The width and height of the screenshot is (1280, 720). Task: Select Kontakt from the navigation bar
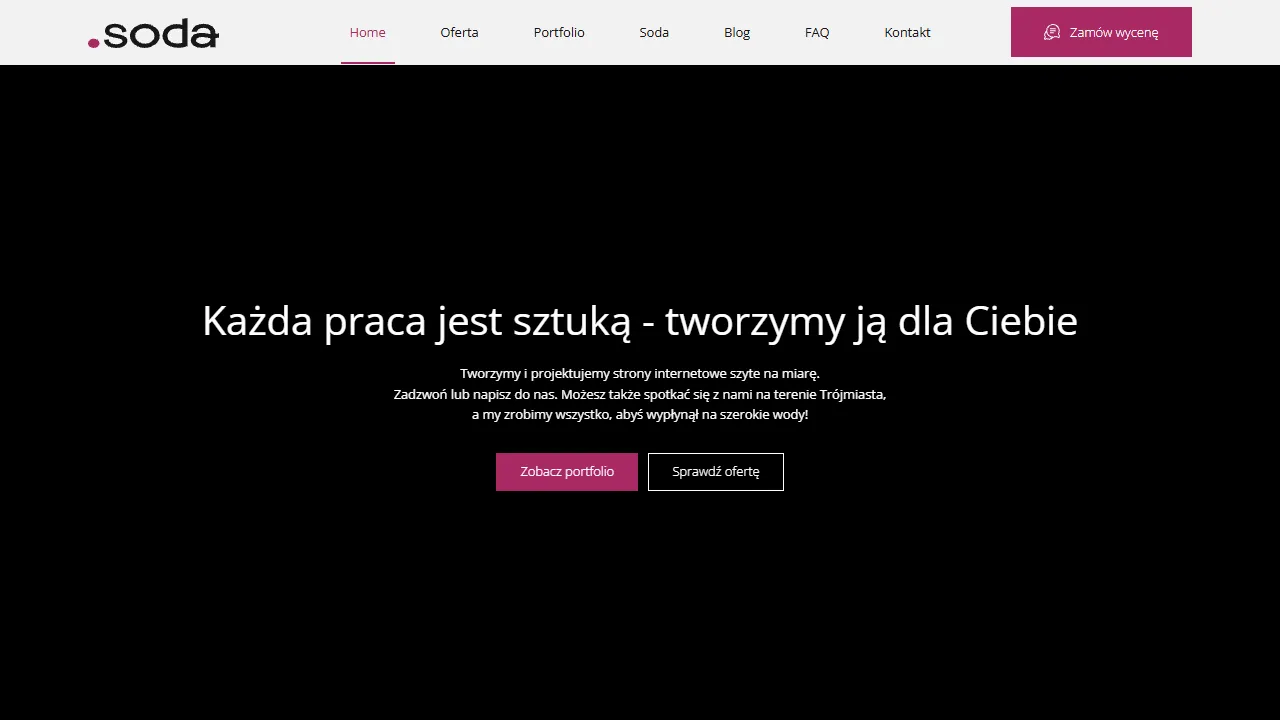[x=906, y=32]
